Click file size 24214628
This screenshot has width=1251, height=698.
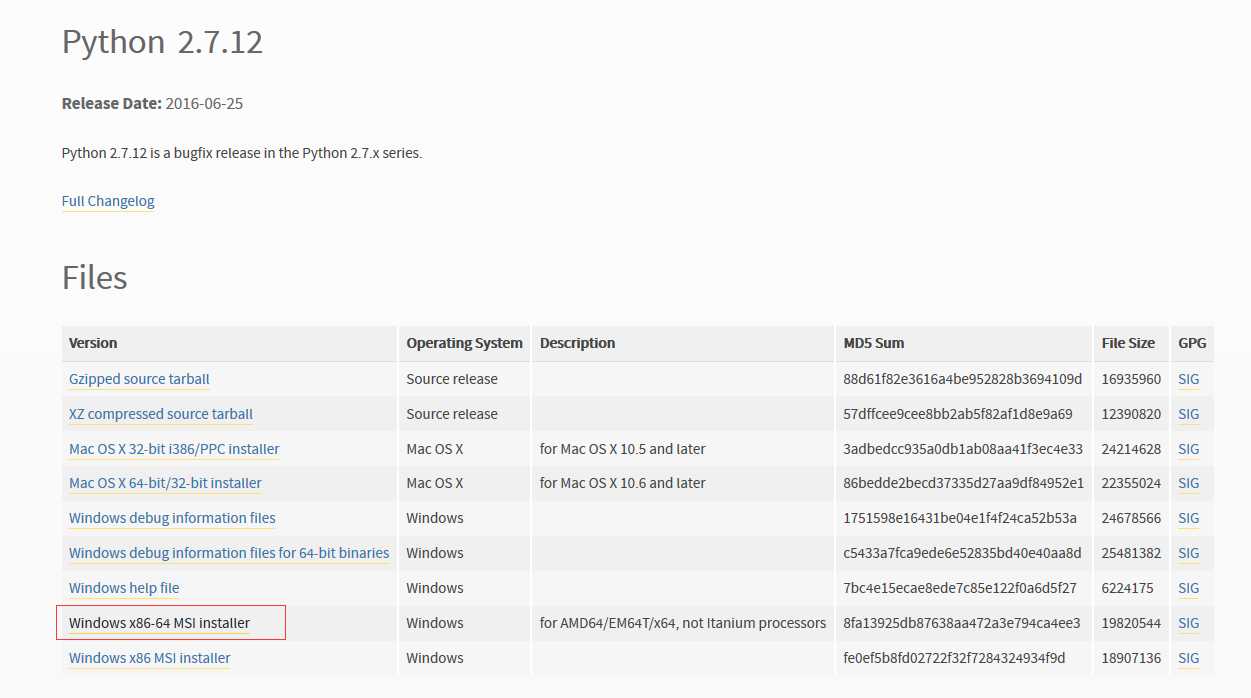pos(1131,449)
